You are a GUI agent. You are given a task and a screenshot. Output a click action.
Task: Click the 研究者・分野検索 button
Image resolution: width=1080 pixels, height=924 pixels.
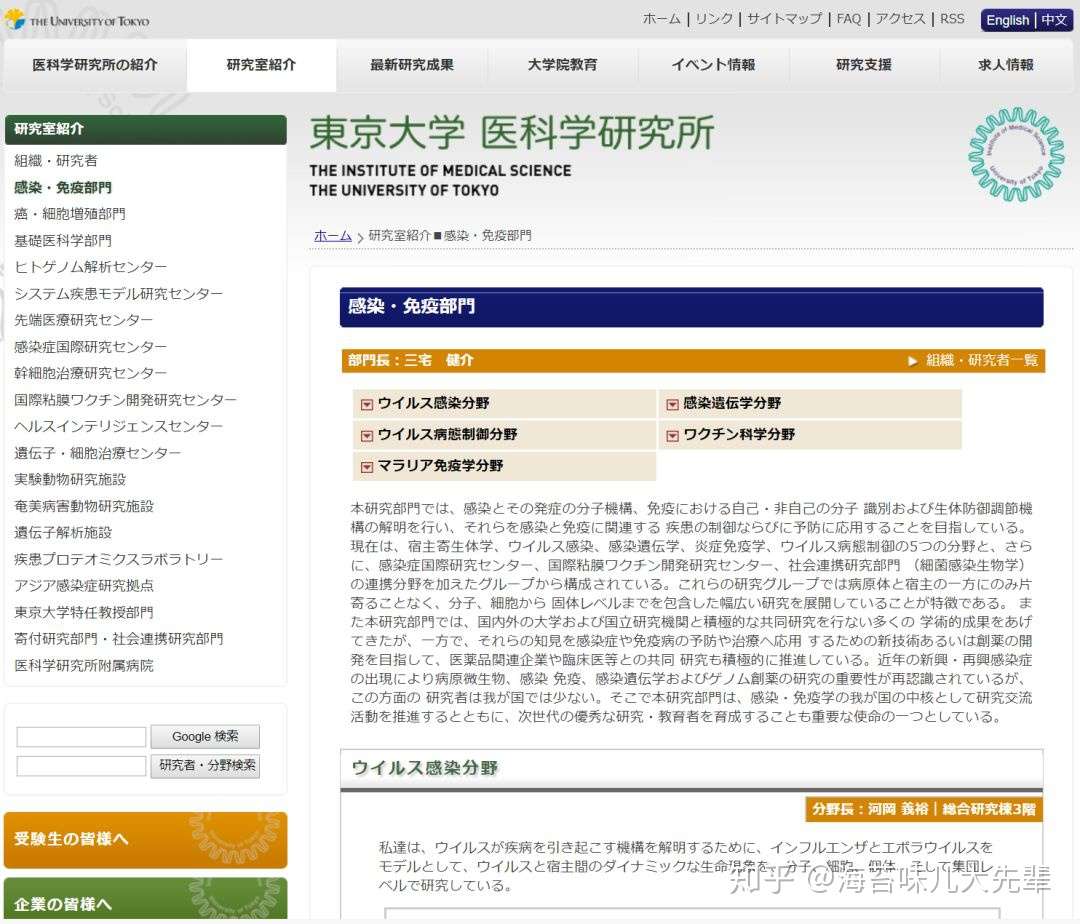[205, 766]
